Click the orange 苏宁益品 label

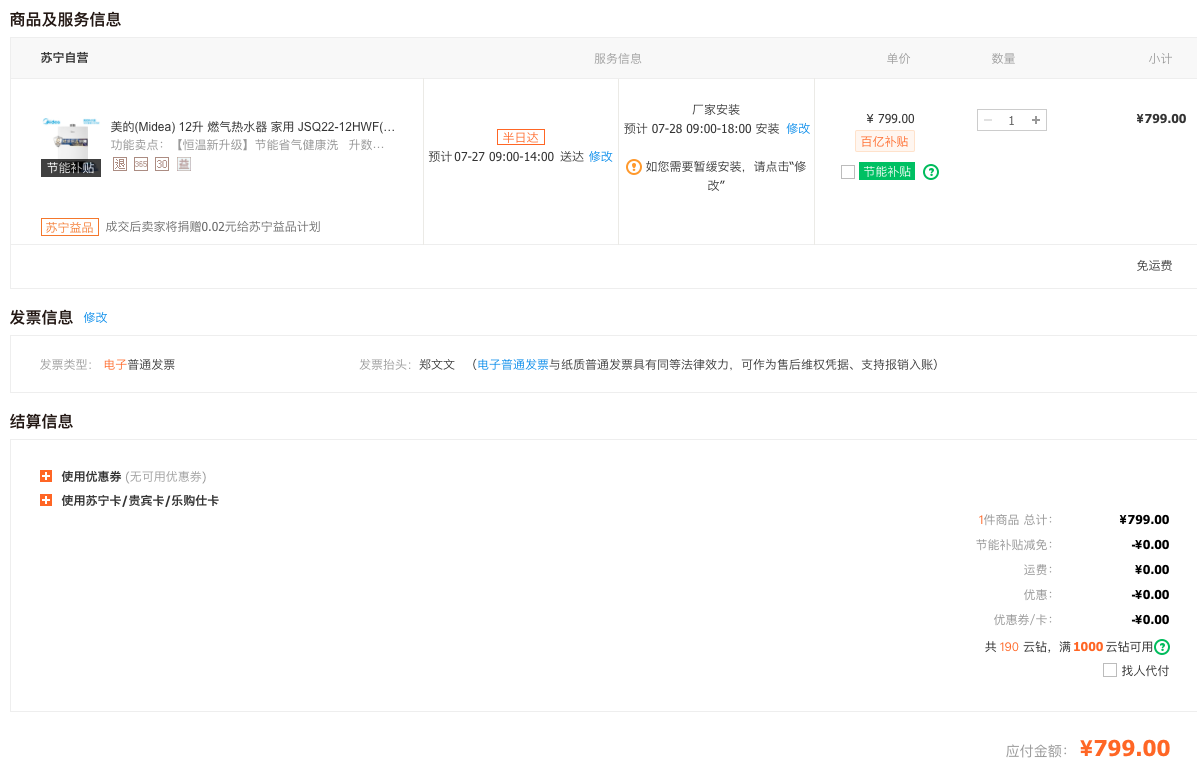[x=69, y=227]
